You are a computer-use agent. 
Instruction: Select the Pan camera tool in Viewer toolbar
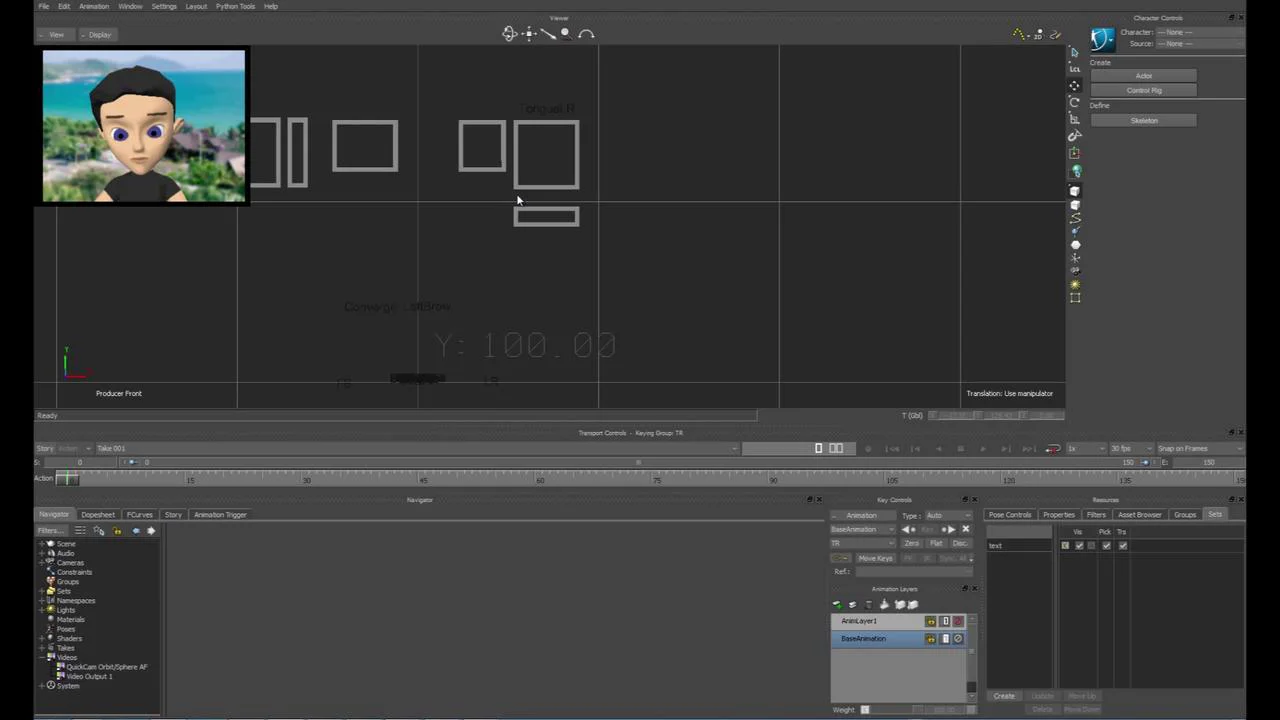click(x=530, y=34)
